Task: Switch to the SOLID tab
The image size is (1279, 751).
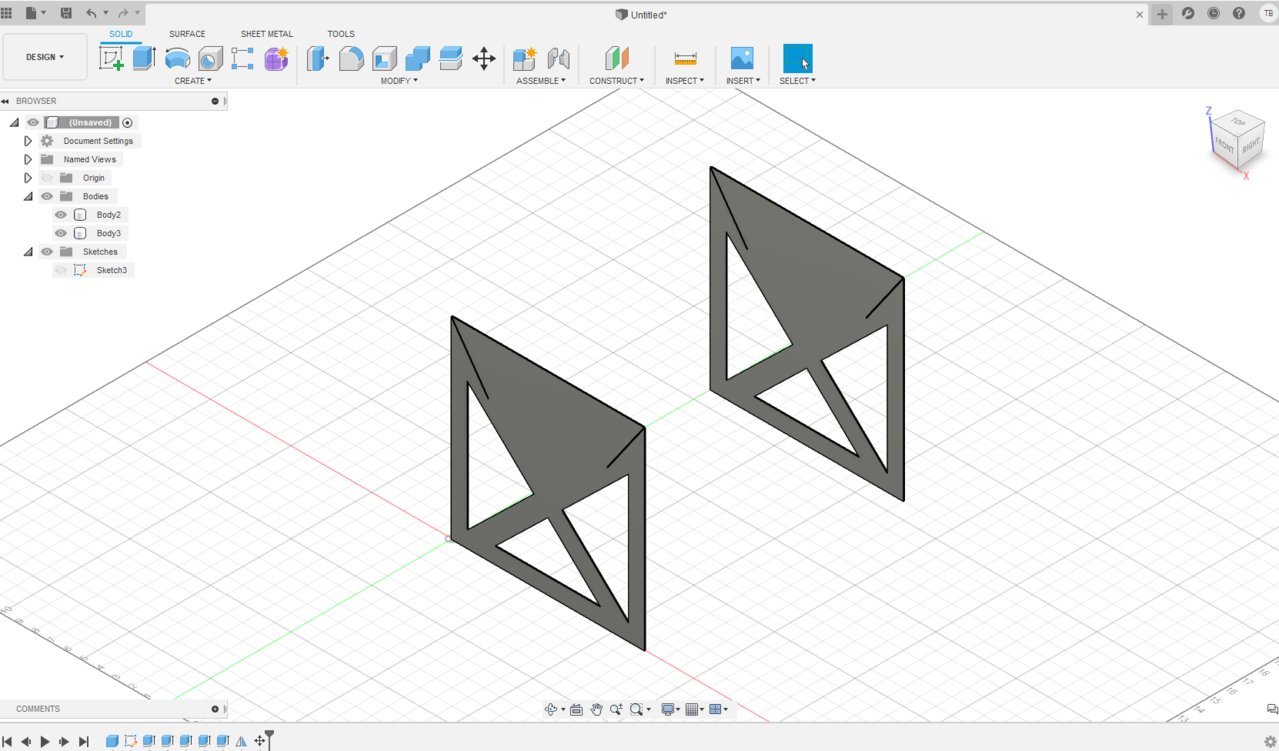Action: click(121, 34)
